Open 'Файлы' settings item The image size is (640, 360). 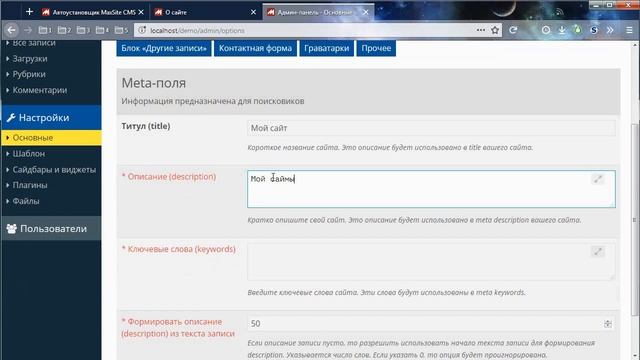coord(26,201)
